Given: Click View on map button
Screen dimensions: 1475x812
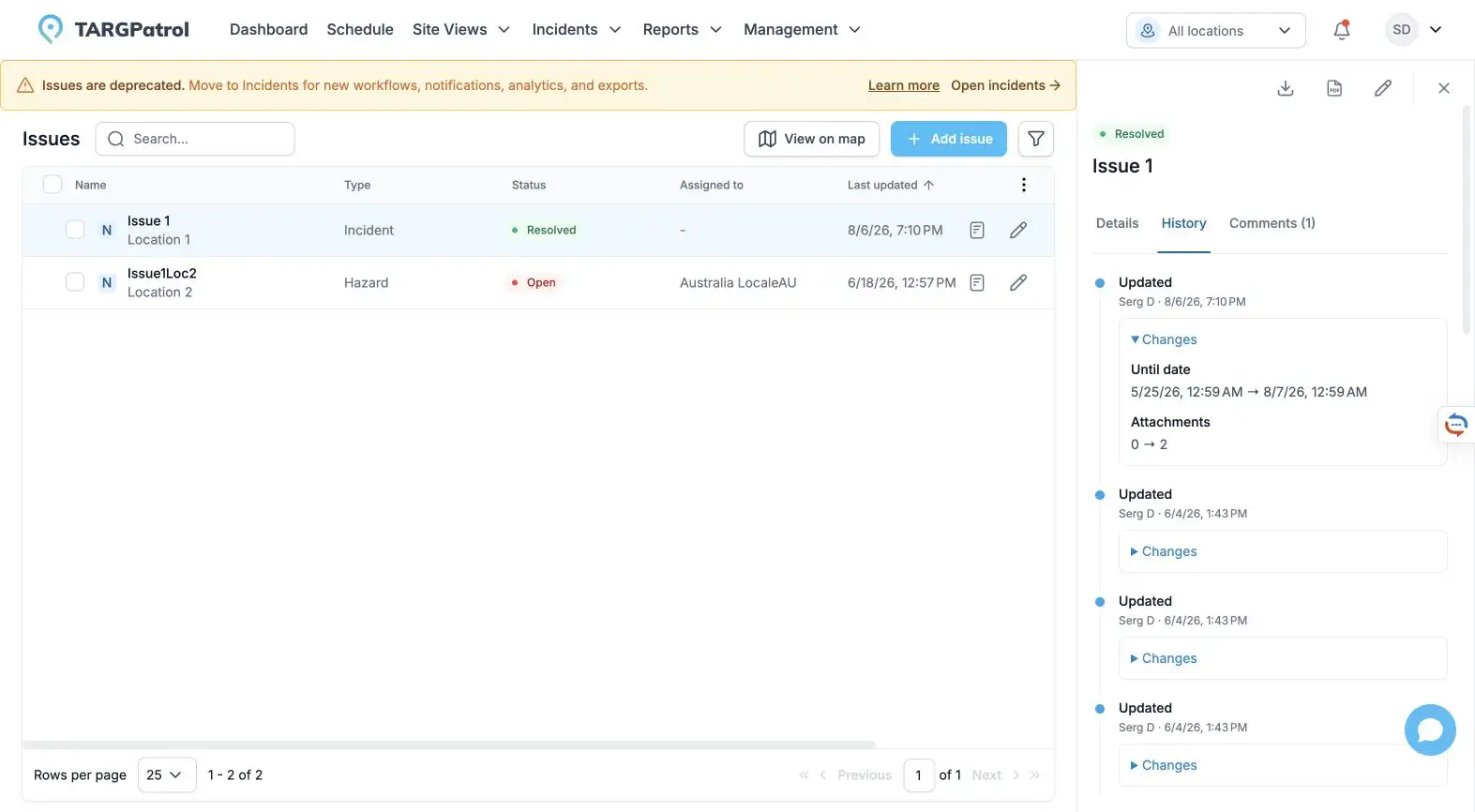Looking at the screenshot, I should click(811, 139).
